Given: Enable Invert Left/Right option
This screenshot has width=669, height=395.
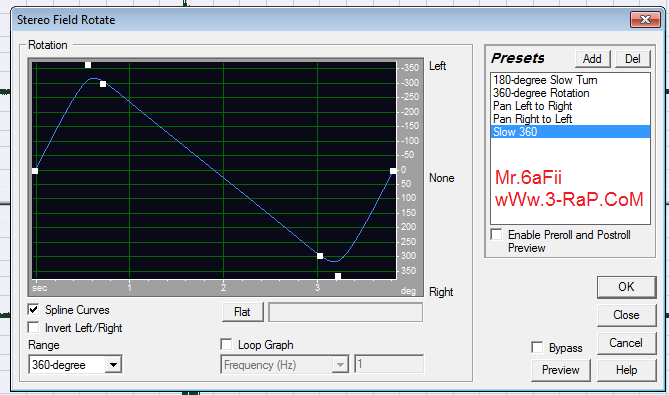Looking at the screenshot, I should click(33, 327).
